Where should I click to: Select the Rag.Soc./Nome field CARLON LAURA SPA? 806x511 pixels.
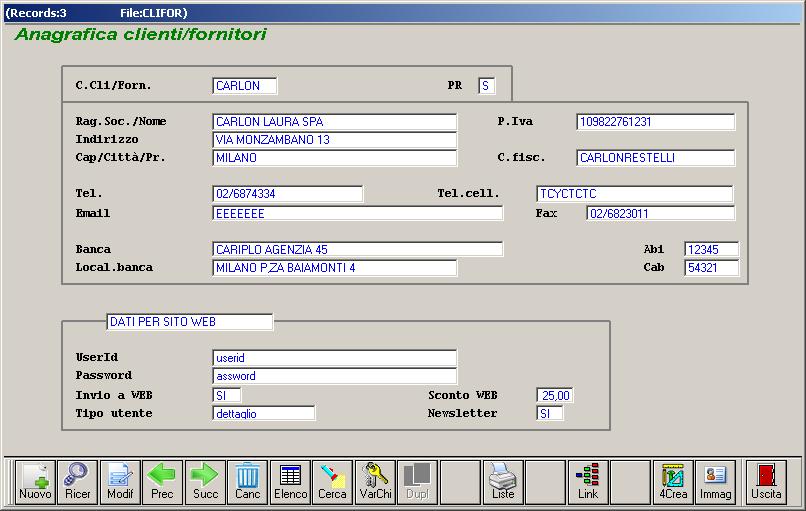(x=334, y=122)
